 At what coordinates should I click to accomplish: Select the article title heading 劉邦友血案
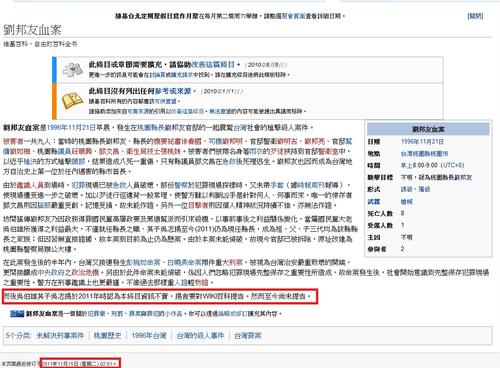[x=32, y=30]
